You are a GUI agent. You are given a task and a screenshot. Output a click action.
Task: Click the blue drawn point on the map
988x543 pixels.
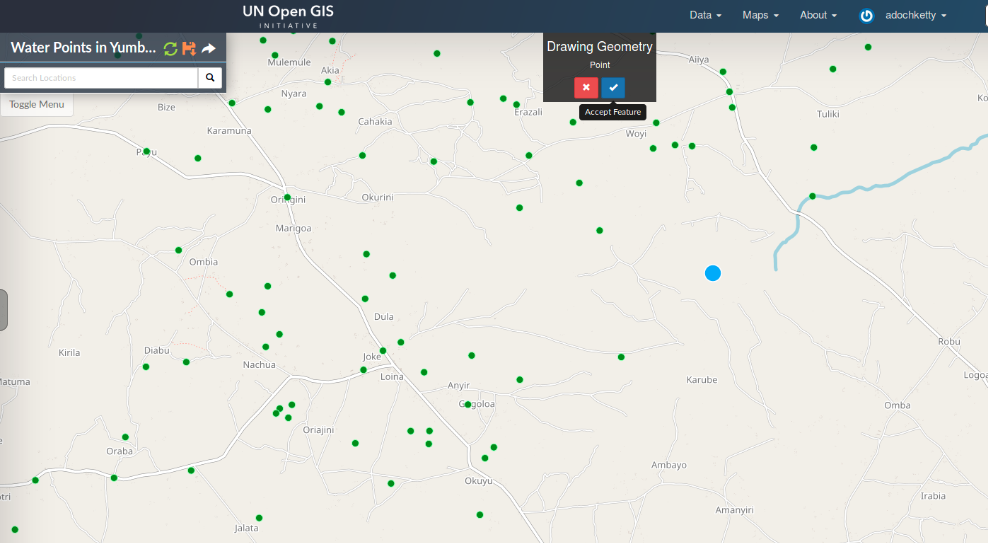[713, 273]
